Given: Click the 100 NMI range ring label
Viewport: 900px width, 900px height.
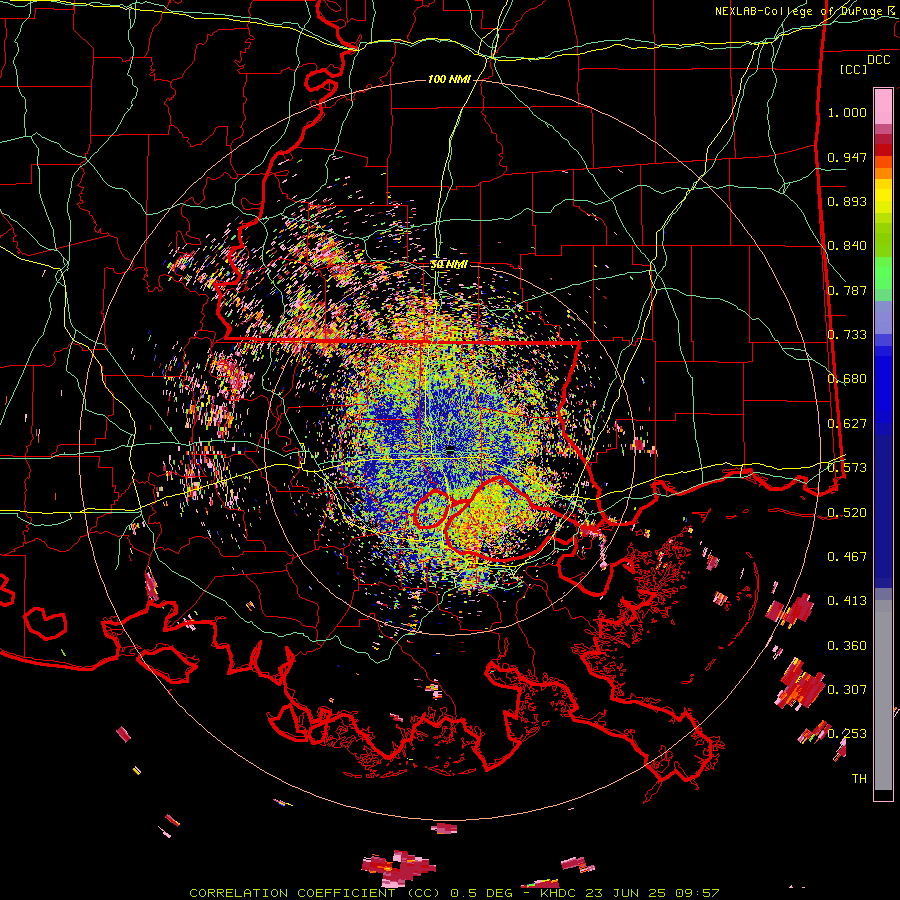Looking at the screenshot, I should 449,79.
